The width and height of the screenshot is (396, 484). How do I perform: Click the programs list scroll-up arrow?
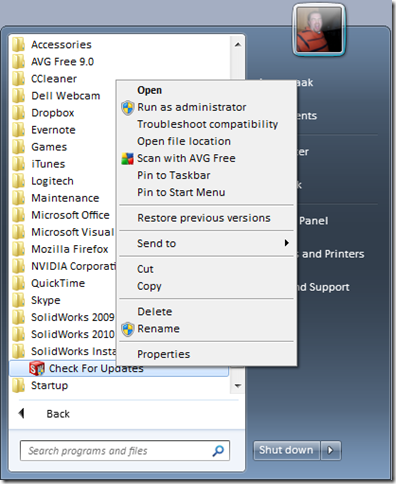pos(238,44)
